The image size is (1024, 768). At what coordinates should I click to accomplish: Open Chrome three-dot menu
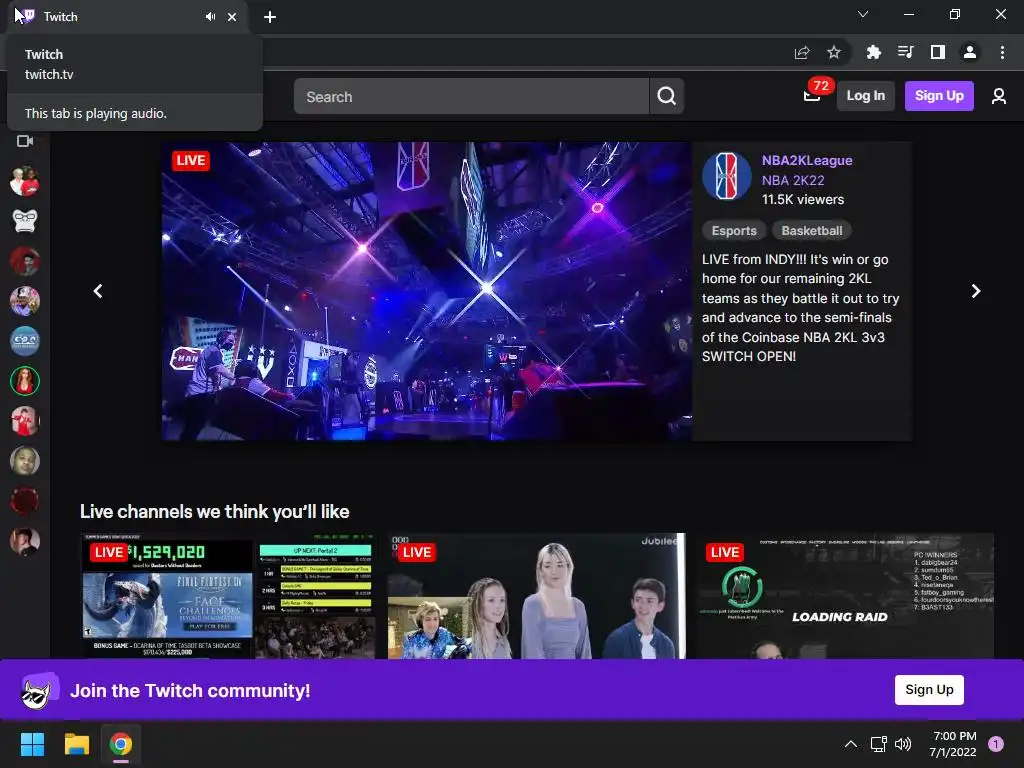(1002, 52)
